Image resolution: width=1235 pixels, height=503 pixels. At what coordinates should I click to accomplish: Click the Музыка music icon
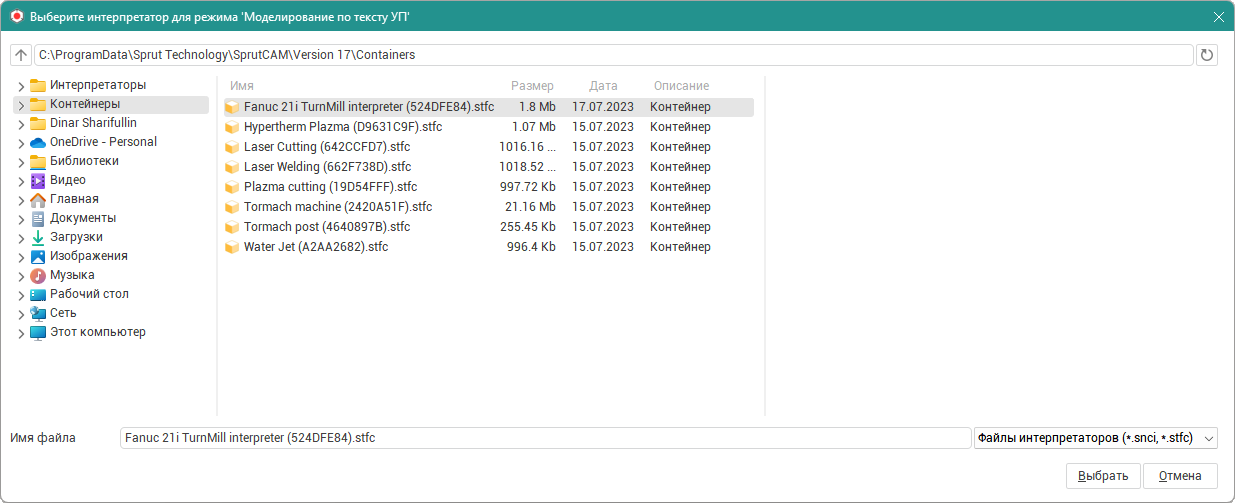(38, 276)
